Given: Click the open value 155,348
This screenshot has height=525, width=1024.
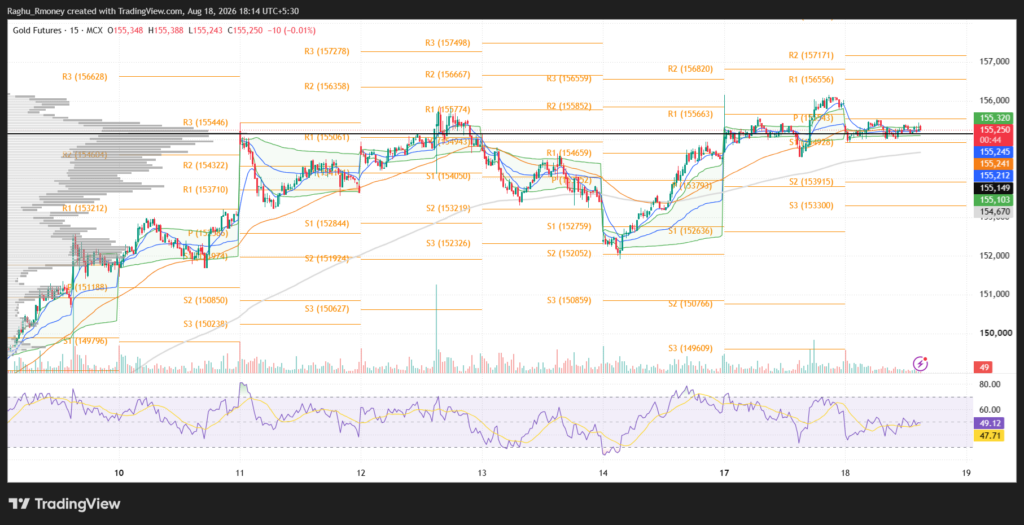Looking at the screenshot, I should (x=127, y=30).
